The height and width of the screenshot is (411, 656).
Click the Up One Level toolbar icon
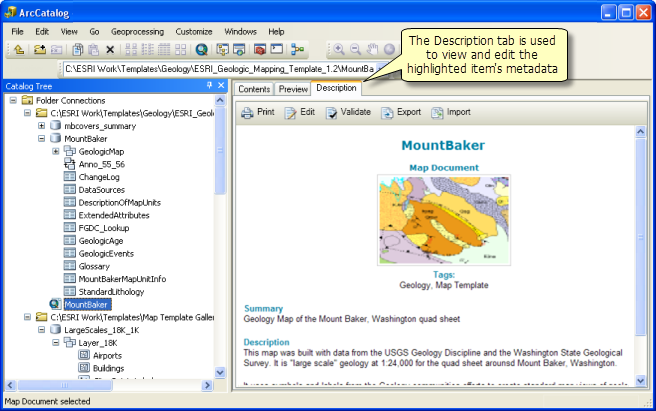click(x=19, y=50)
